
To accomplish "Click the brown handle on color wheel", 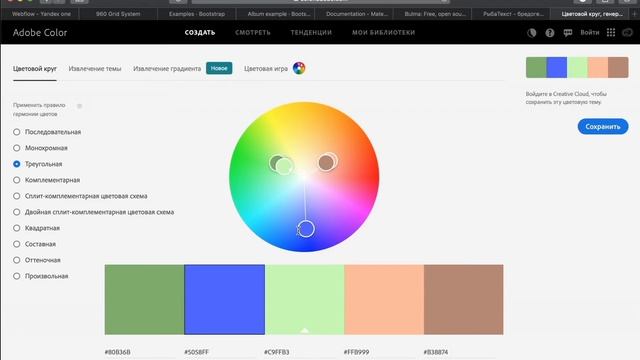I will tap(326, 162).
